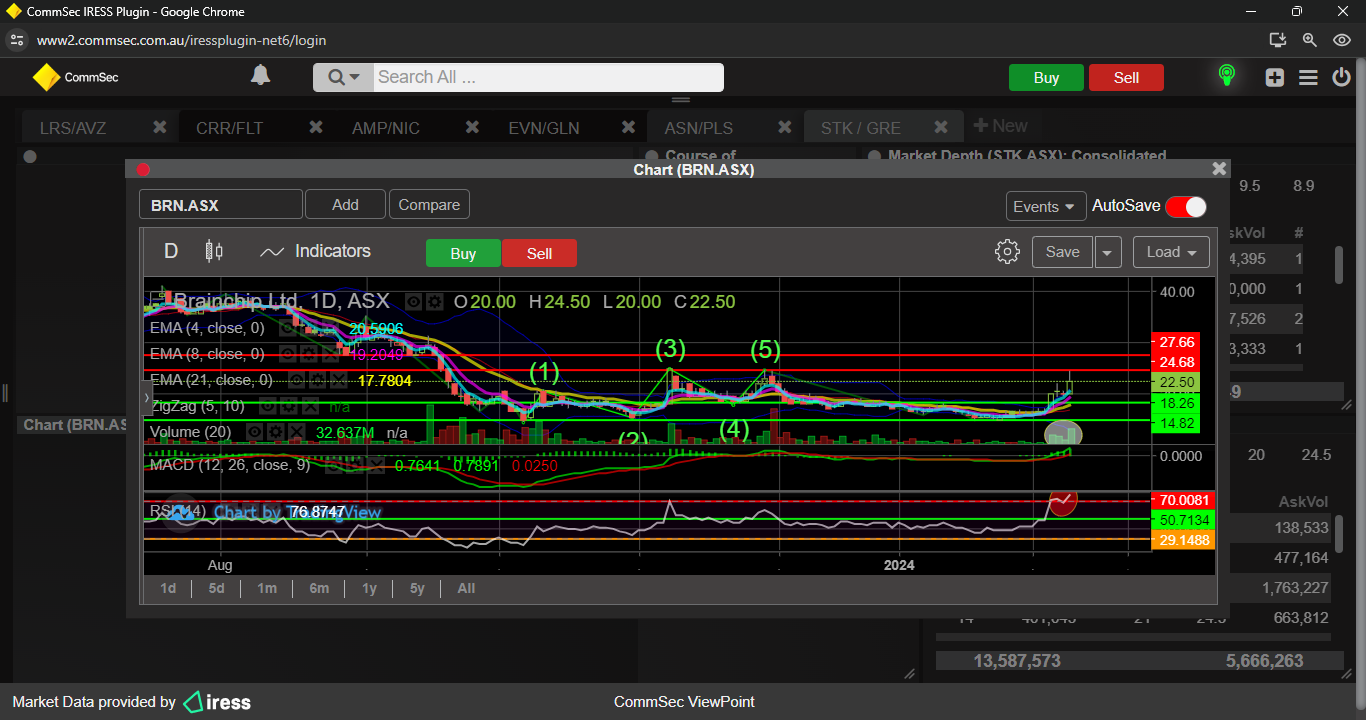1366x720 pixels.
Task: Open chart settings gear beside Save
Action: point(1007,251)
